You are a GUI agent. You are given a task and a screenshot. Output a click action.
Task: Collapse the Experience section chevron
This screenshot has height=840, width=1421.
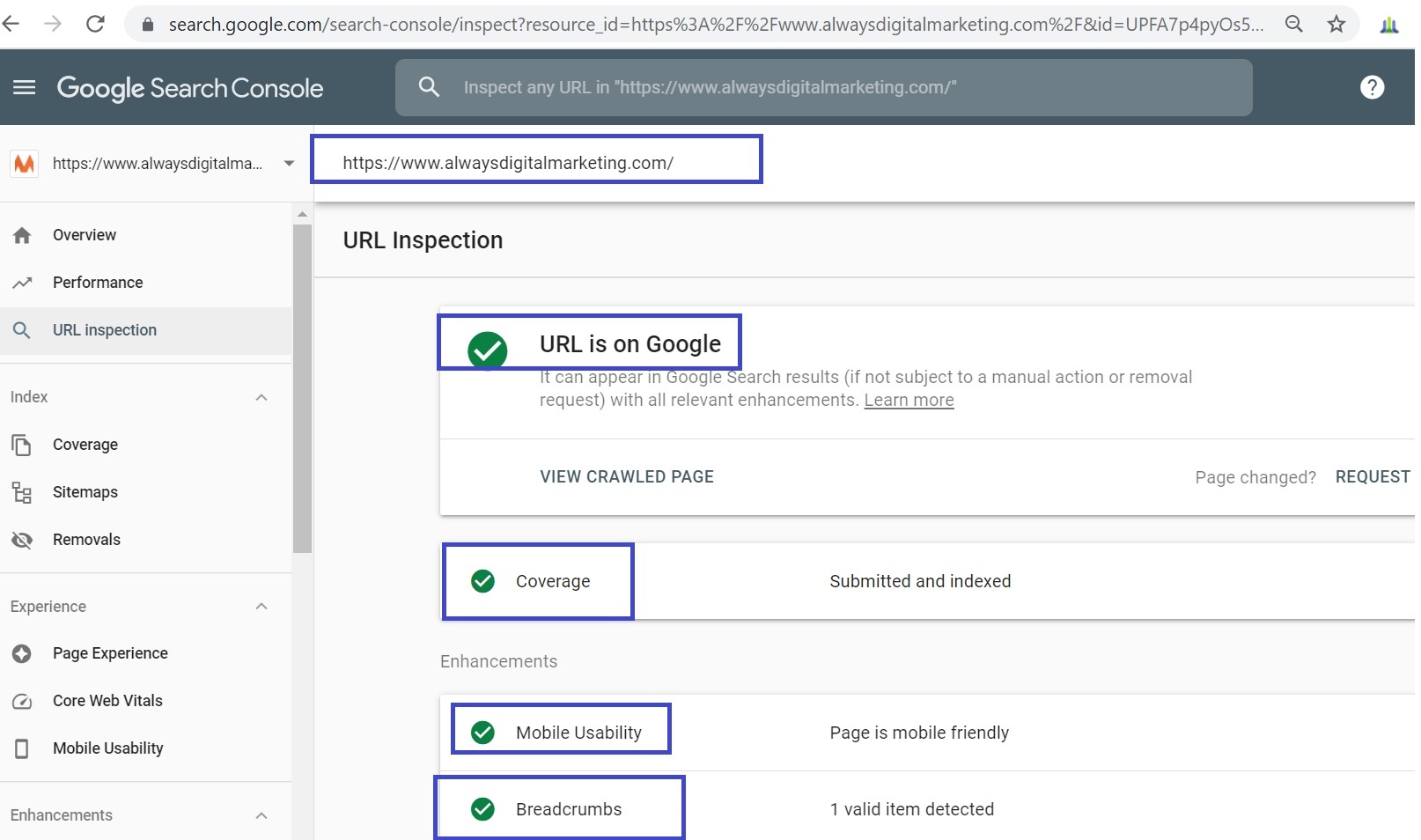tap(261, 607)
